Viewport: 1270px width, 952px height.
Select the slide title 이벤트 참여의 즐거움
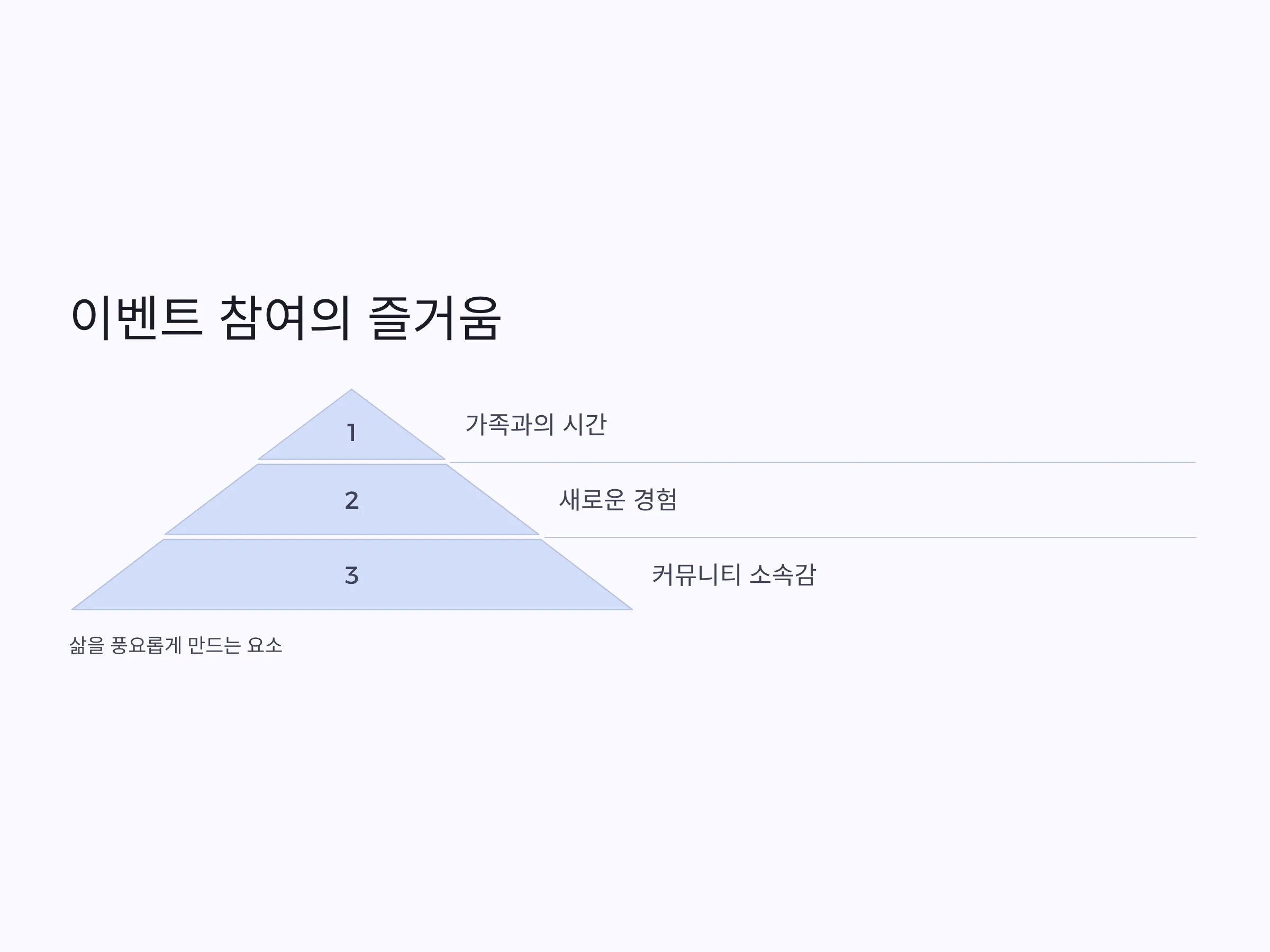(286, 318)
